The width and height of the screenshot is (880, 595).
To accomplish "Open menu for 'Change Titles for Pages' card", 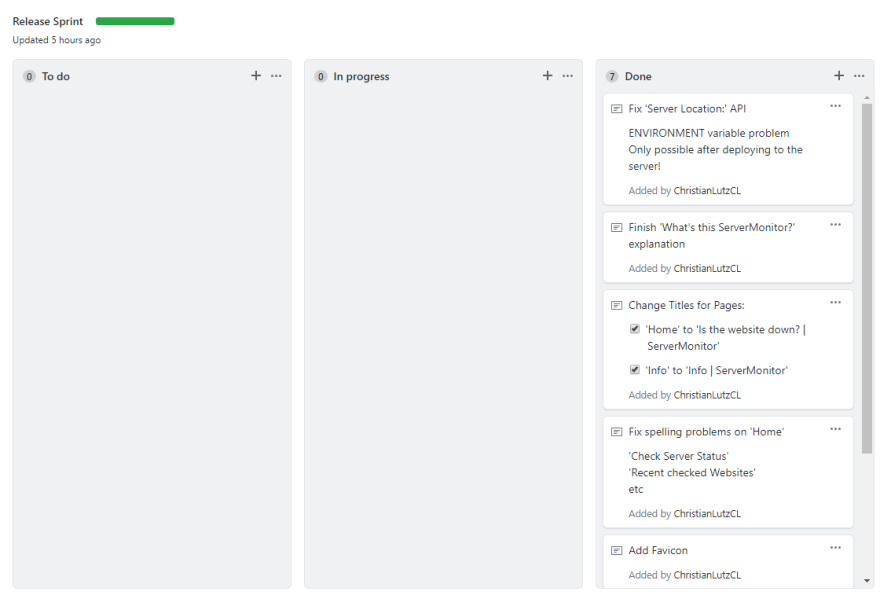I will click(836, 303).
